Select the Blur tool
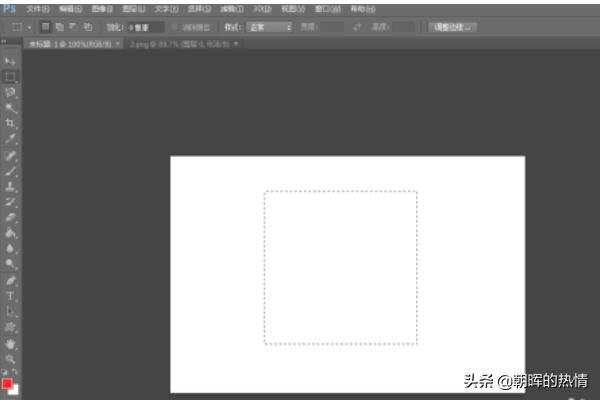Image resolution: width=600 pixels, height=400 pixels. coord(10,248)
